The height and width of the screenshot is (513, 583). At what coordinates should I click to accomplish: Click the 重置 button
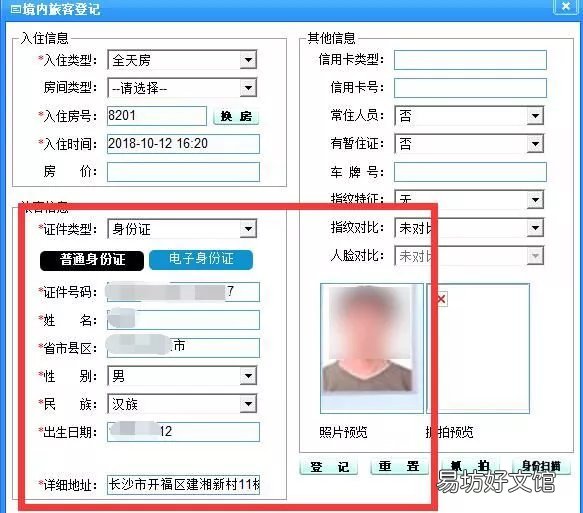[399, 466]
